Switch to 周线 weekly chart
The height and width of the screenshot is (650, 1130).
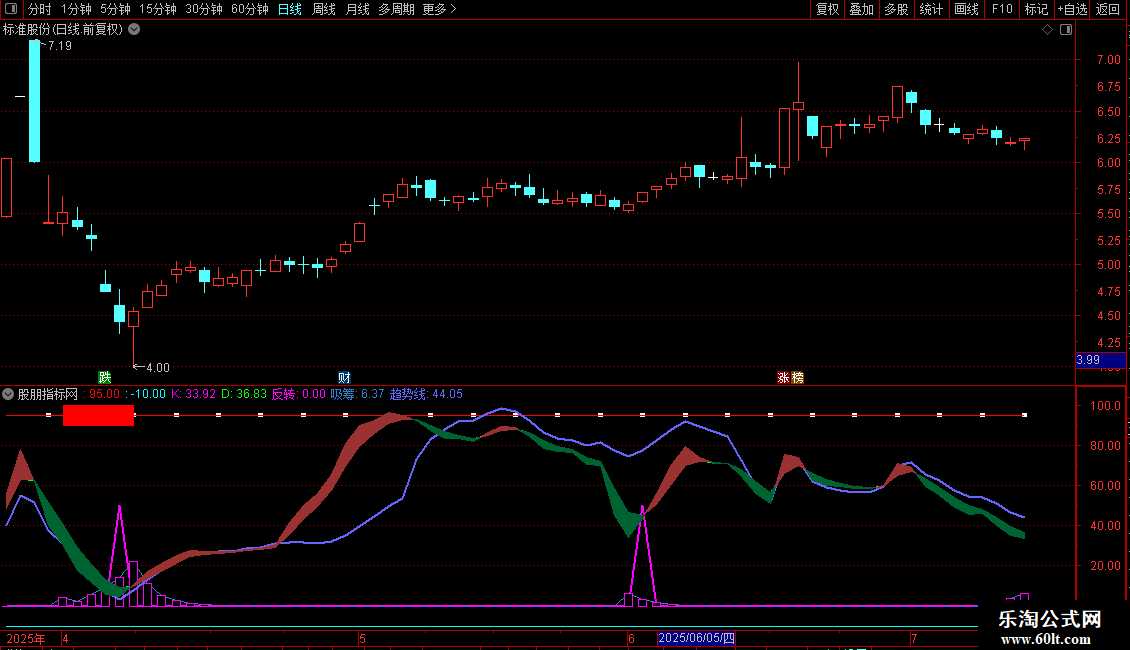[x=324, y=9]
